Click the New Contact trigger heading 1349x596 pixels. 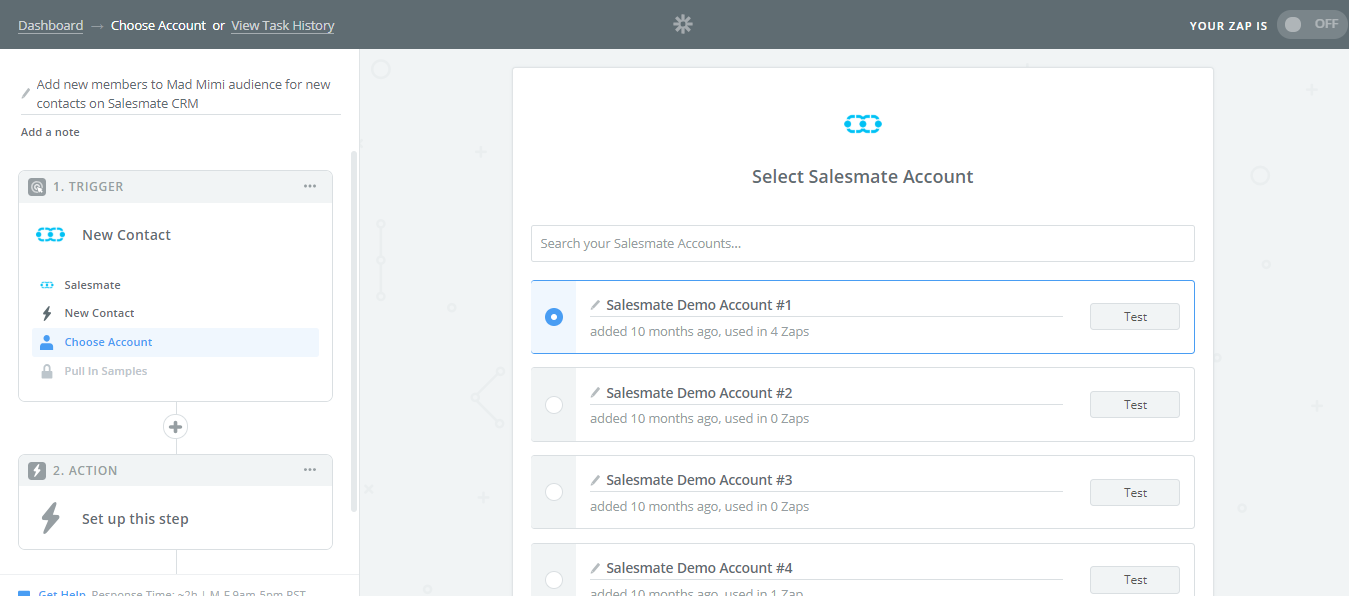tap(126, 235)
